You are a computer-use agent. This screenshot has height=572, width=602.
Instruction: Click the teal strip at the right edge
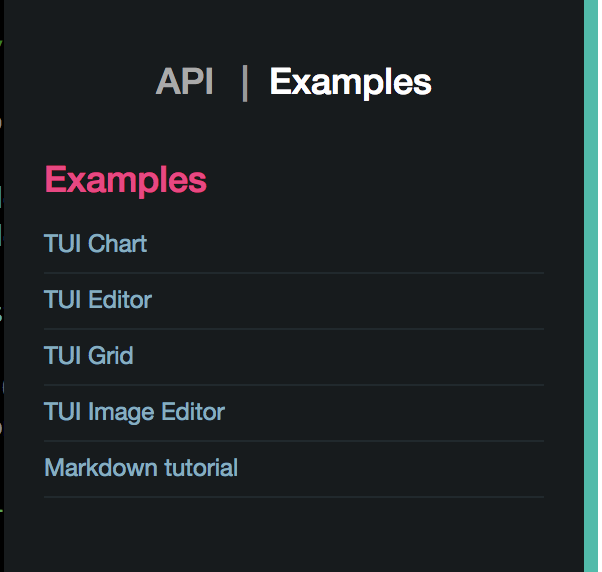591,286
